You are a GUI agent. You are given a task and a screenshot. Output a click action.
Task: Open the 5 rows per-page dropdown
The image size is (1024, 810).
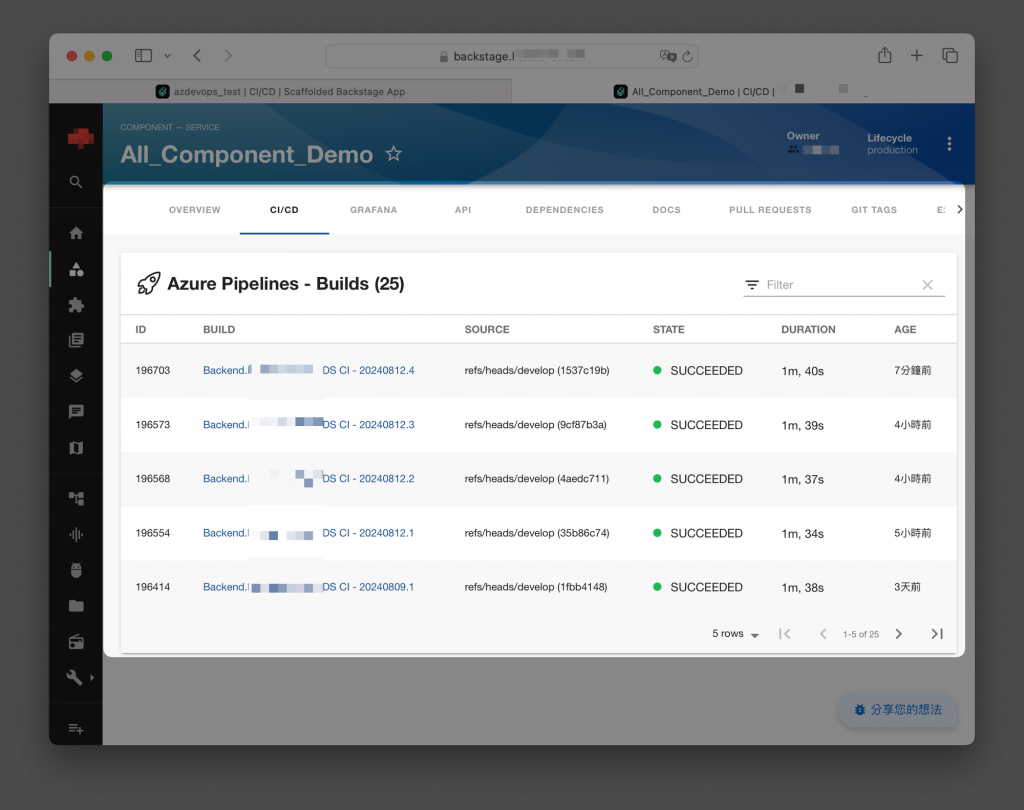pyautogui.click(x=735, y=634)
